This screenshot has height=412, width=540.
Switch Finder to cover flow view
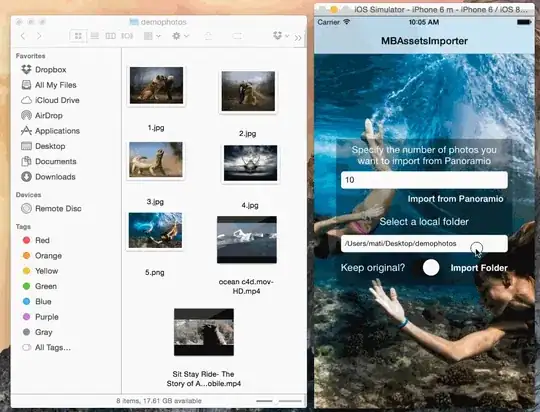point(127,36)
